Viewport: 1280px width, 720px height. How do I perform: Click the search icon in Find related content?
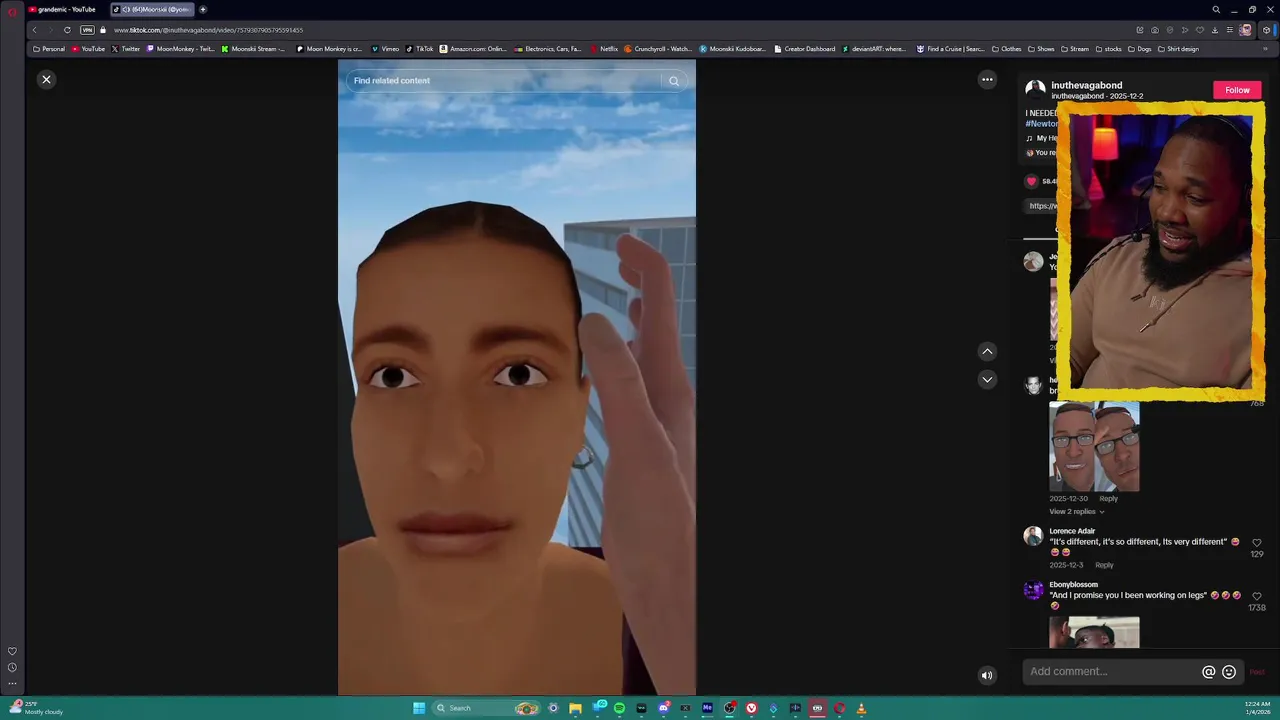674,81
